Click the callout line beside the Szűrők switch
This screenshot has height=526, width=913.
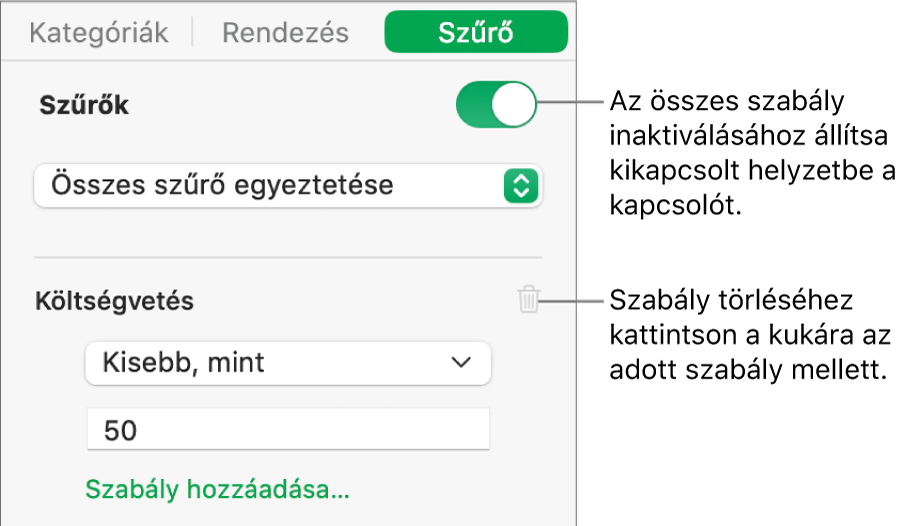pyautogui.click(x=568, y=101)
